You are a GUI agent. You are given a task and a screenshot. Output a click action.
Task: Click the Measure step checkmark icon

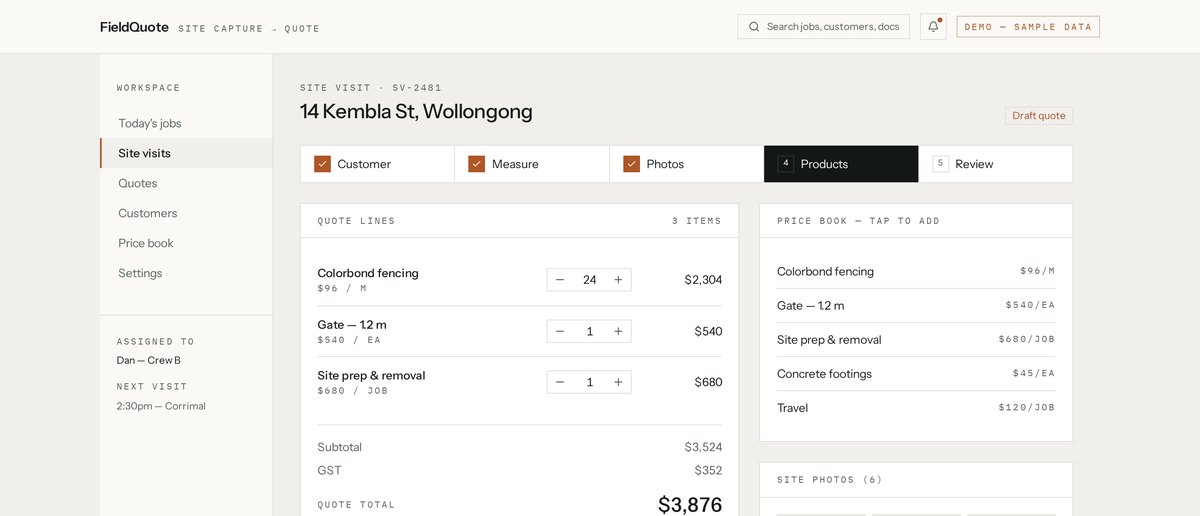coord(477,164)
